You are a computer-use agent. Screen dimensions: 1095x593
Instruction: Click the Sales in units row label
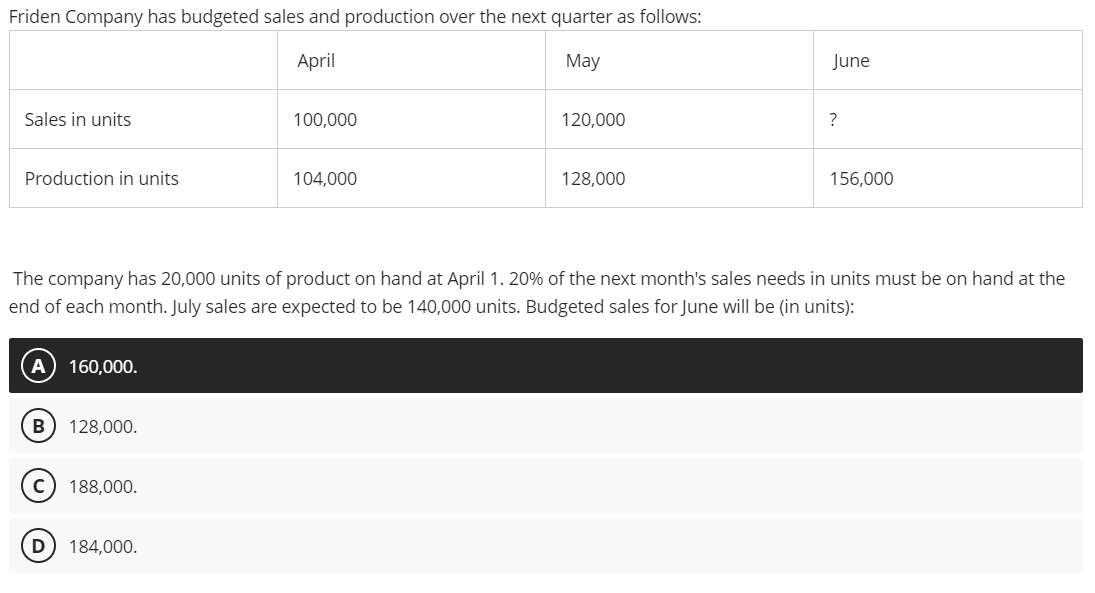click(x=77, y=119)
